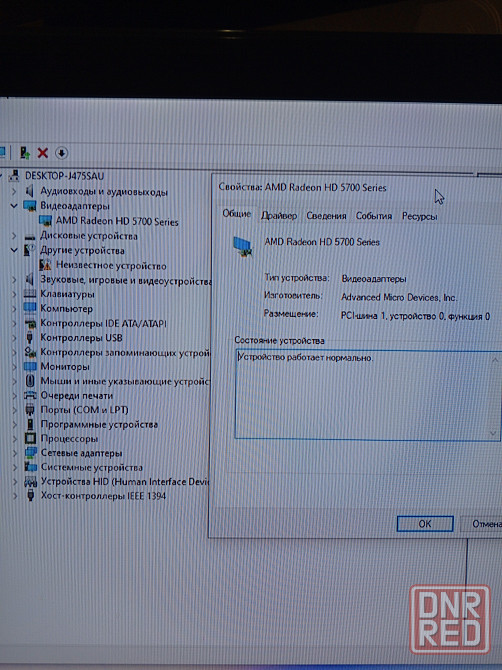Viewport: 502px width, 670px height.
Task: Click the Advanced Micro Devices, Inc. manufacturer text
Action: coord(399,297)
